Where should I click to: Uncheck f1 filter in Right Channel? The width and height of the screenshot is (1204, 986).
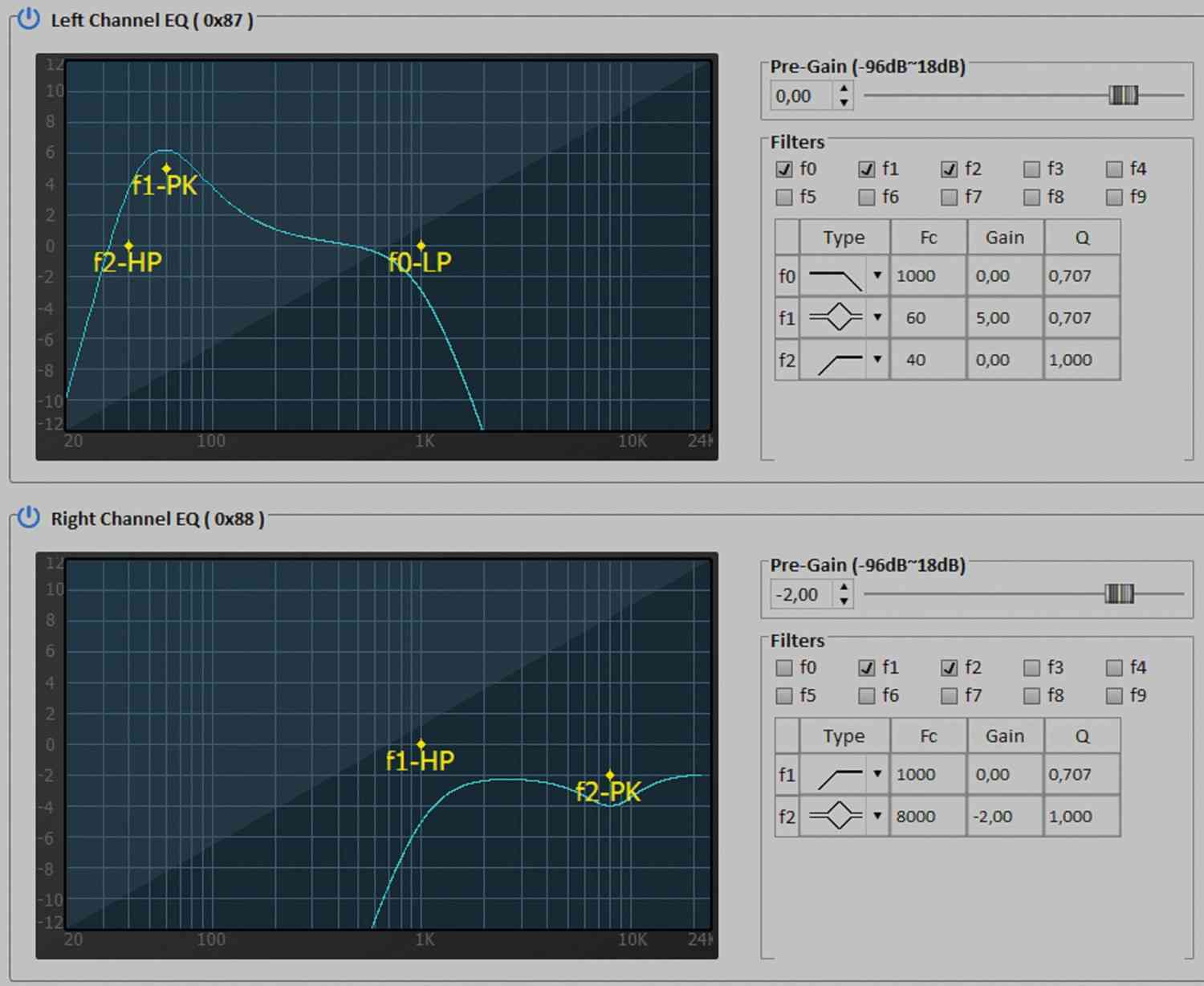point(867,668)
